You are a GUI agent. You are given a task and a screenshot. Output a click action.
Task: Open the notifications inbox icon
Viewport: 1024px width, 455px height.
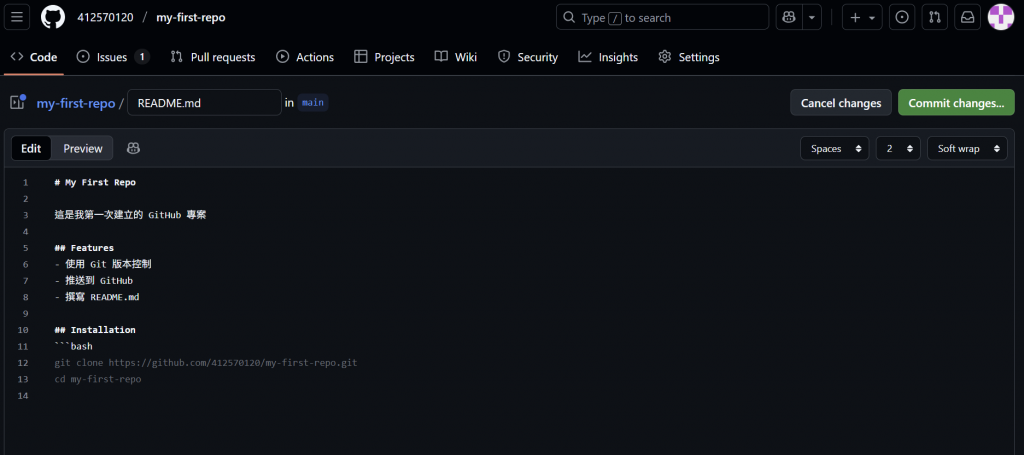(x=967, y=18)
